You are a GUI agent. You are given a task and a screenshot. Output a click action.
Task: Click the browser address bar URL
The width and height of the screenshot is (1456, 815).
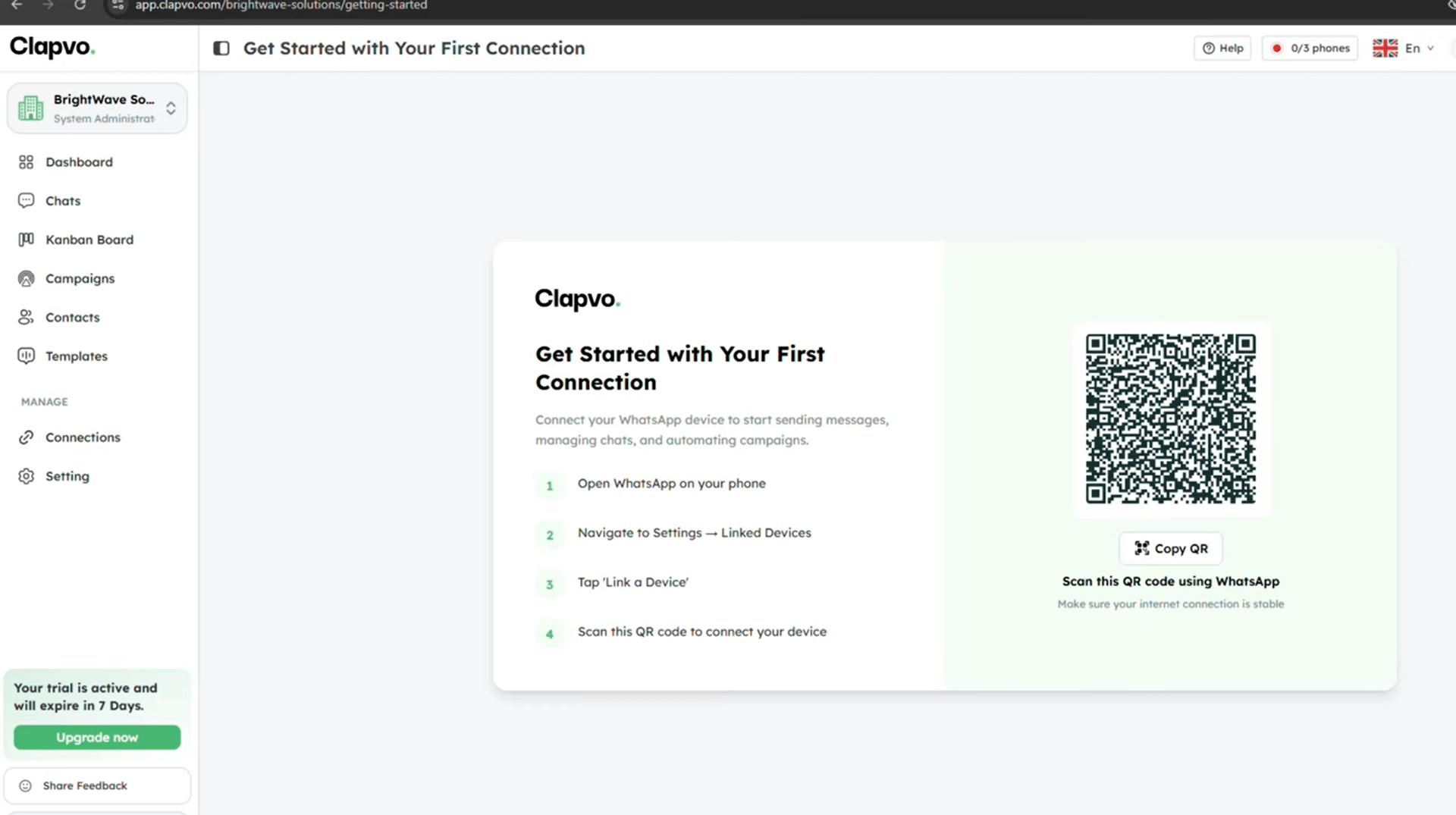coord(281,5)
